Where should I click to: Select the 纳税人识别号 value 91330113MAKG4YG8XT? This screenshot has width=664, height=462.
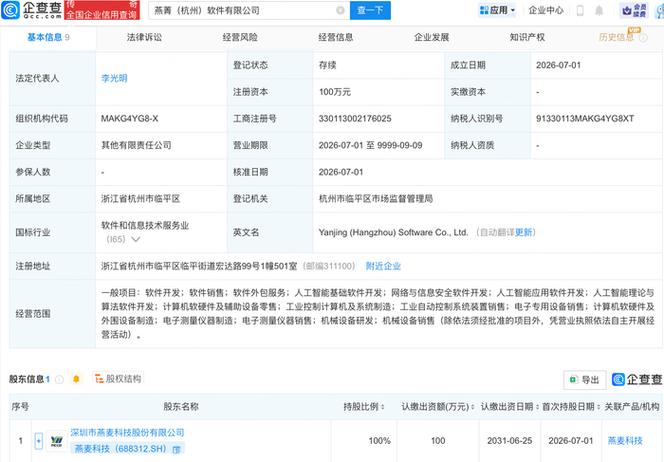click(585, 119)
